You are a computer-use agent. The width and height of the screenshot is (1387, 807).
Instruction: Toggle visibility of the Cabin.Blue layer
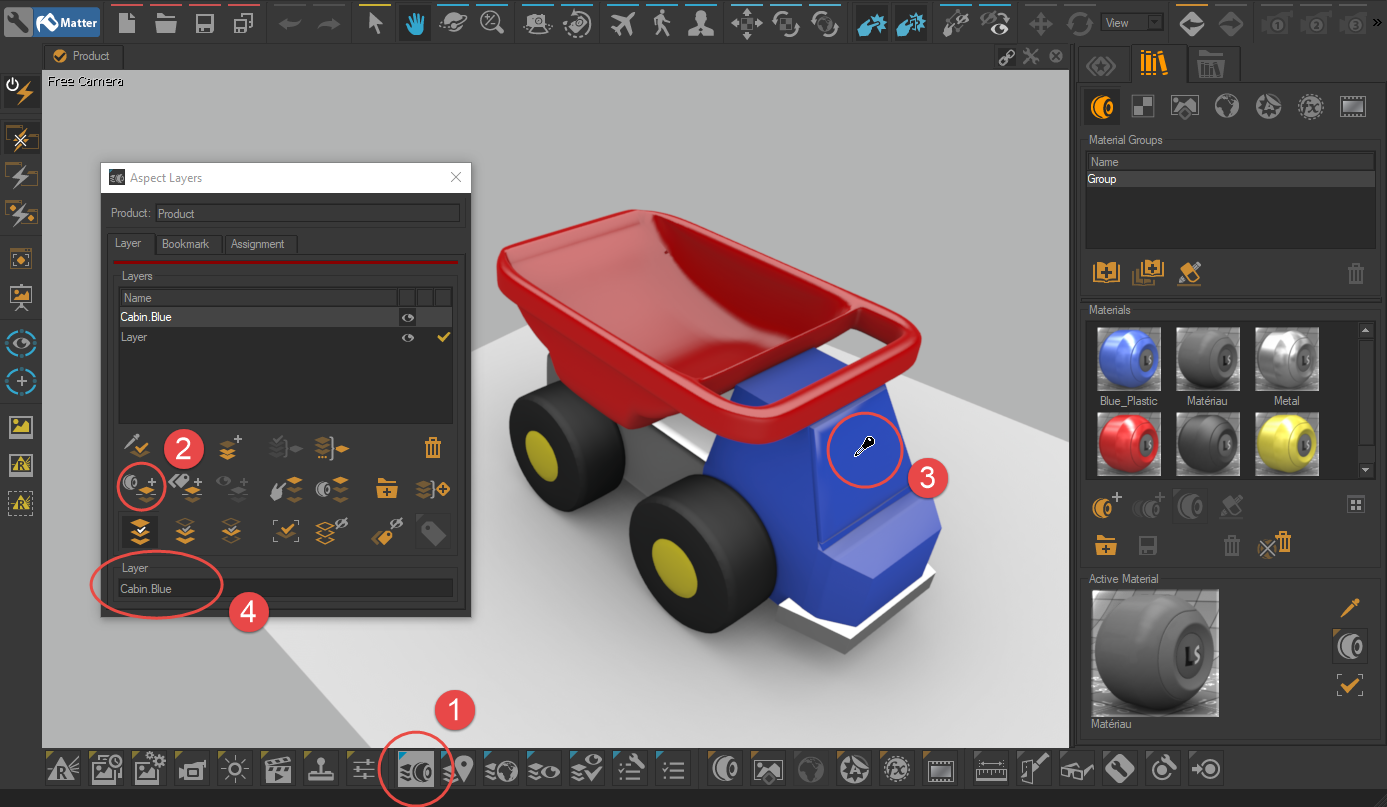408,317
